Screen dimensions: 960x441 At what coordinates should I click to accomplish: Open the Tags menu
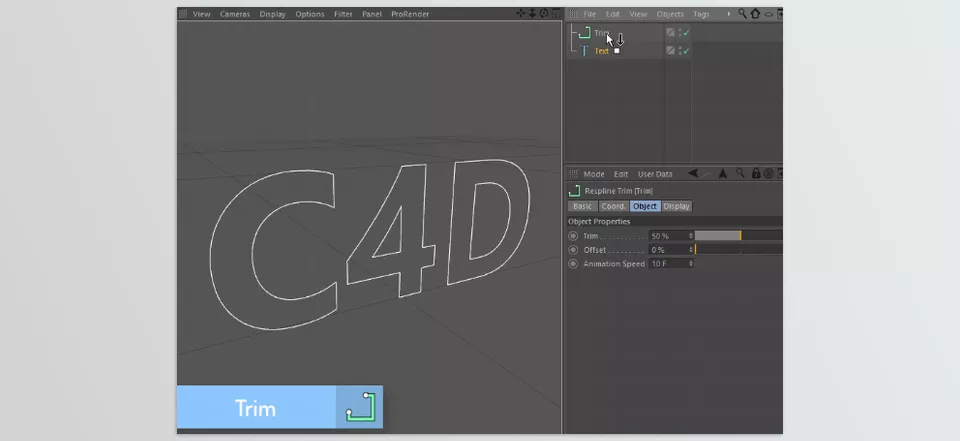702,14
